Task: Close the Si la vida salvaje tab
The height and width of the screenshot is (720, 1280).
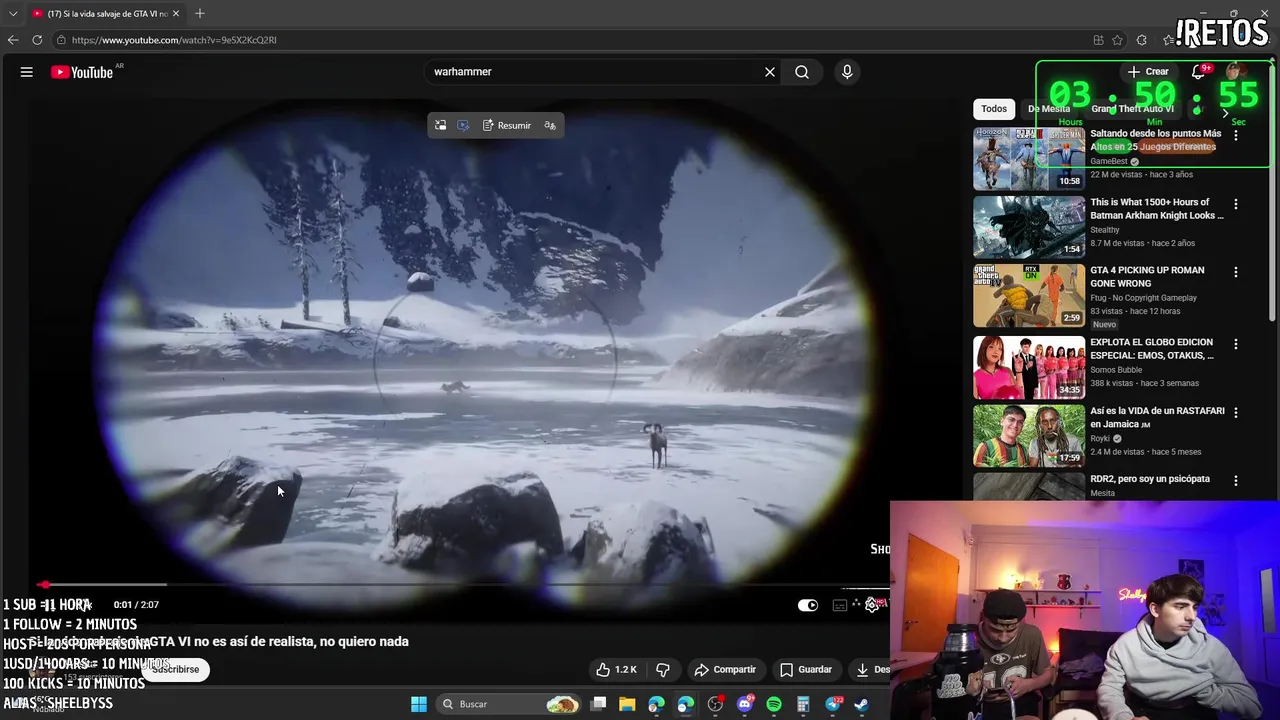Action: coord(176,14)
